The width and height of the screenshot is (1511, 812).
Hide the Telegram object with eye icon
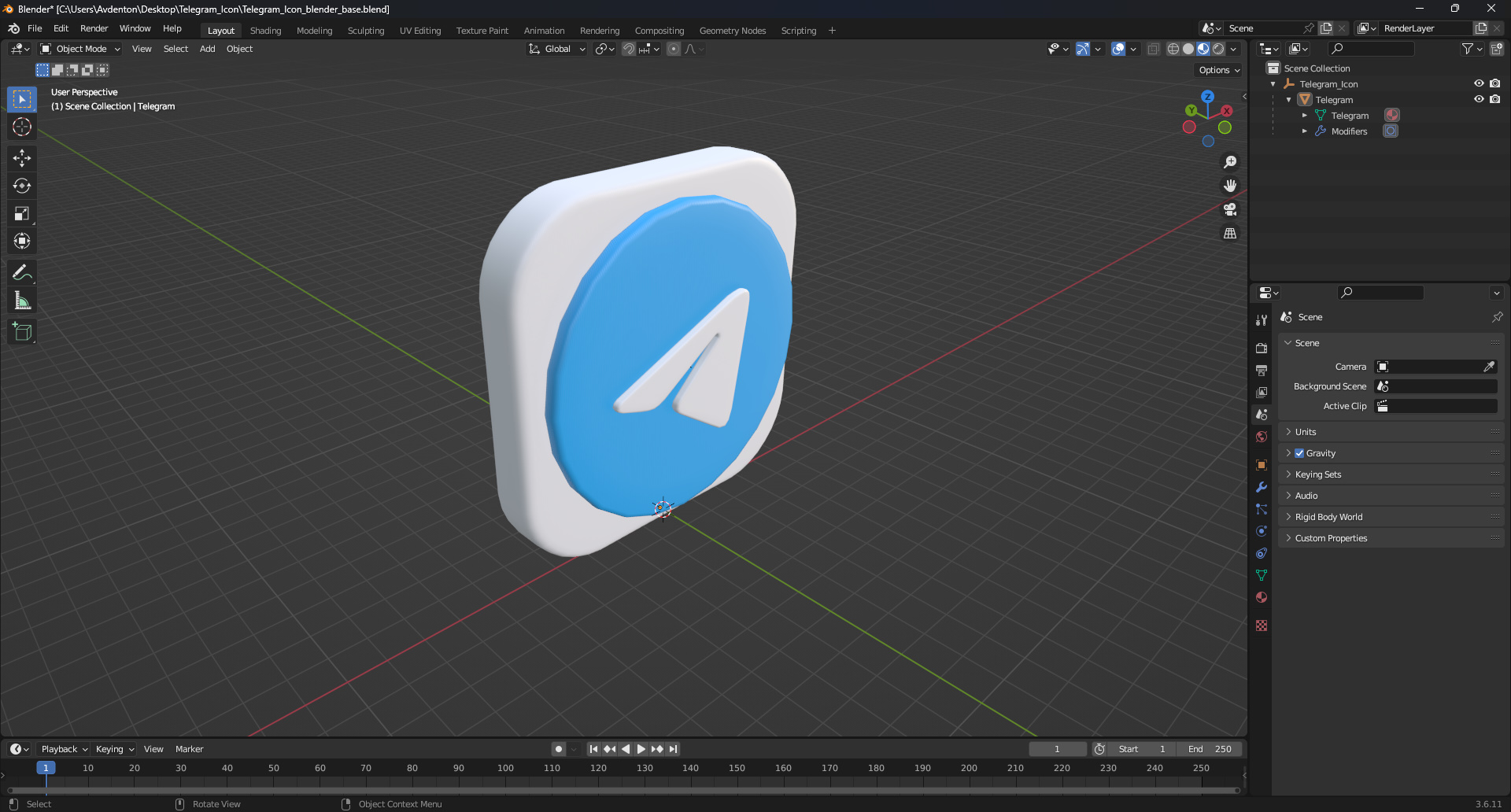coord(1479,99)
